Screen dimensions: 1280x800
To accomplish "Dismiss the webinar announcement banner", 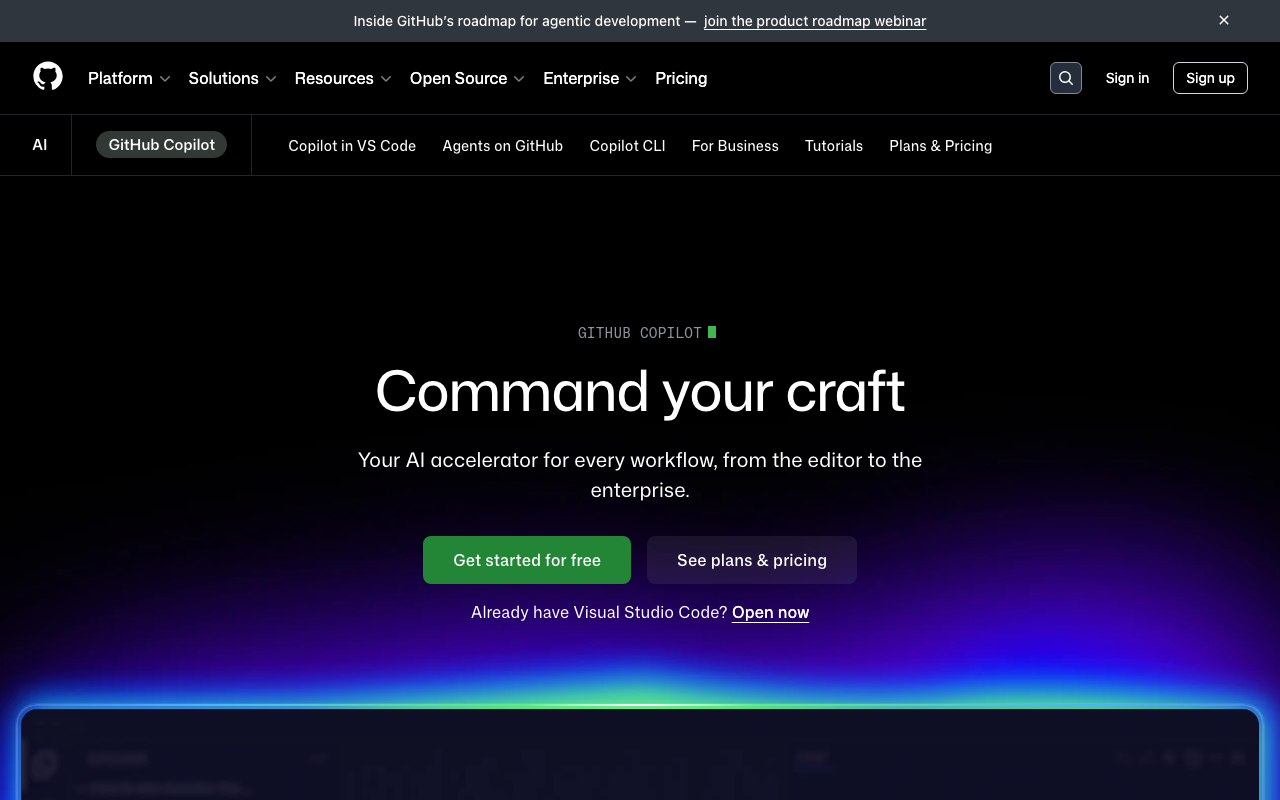I will tap(1223, 20).
